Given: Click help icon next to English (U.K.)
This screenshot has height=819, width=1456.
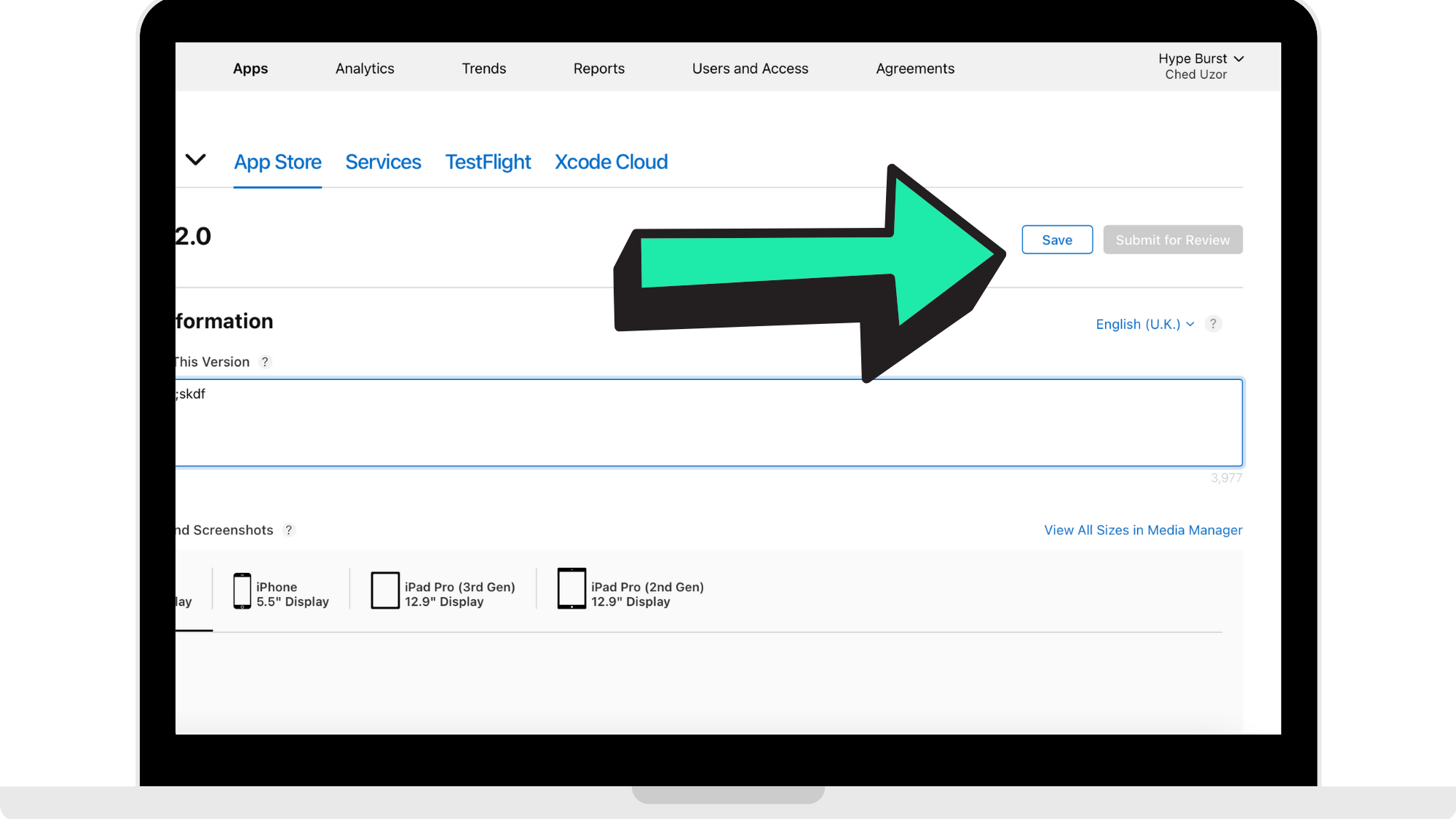Looking at the screenshot, I should pos(1213,324).
